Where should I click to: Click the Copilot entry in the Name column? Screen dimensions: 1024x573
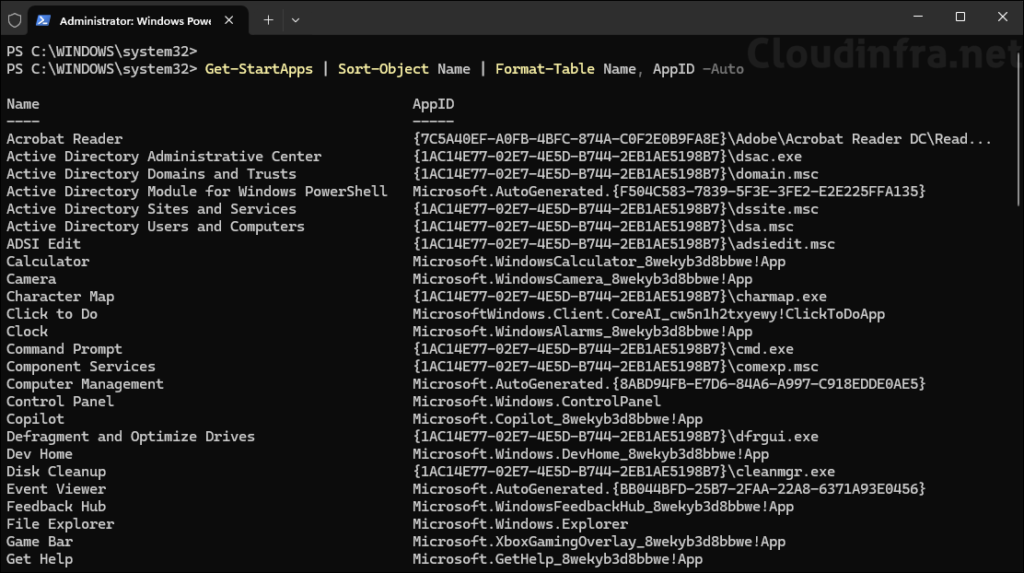(x=35, y=419)
